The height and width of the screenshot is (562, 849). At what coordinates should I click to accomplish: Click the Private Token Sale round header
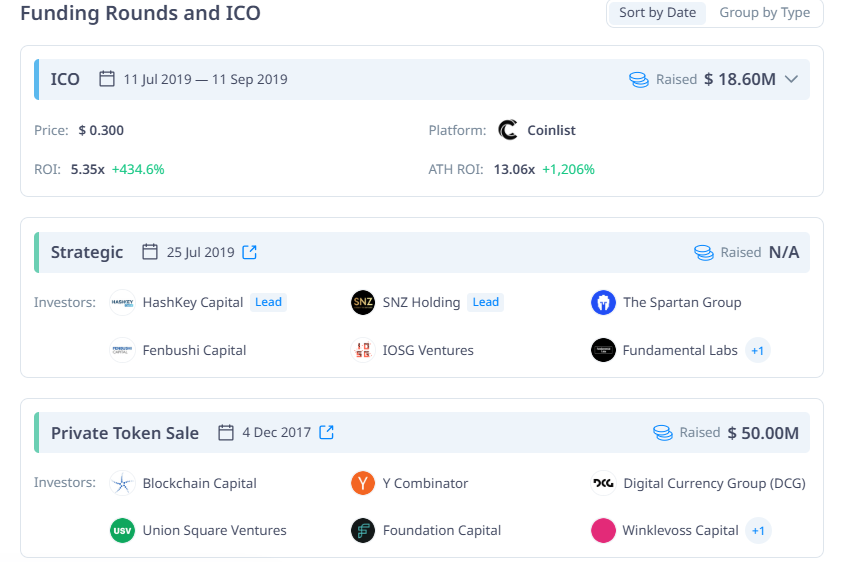click(422, 433)
